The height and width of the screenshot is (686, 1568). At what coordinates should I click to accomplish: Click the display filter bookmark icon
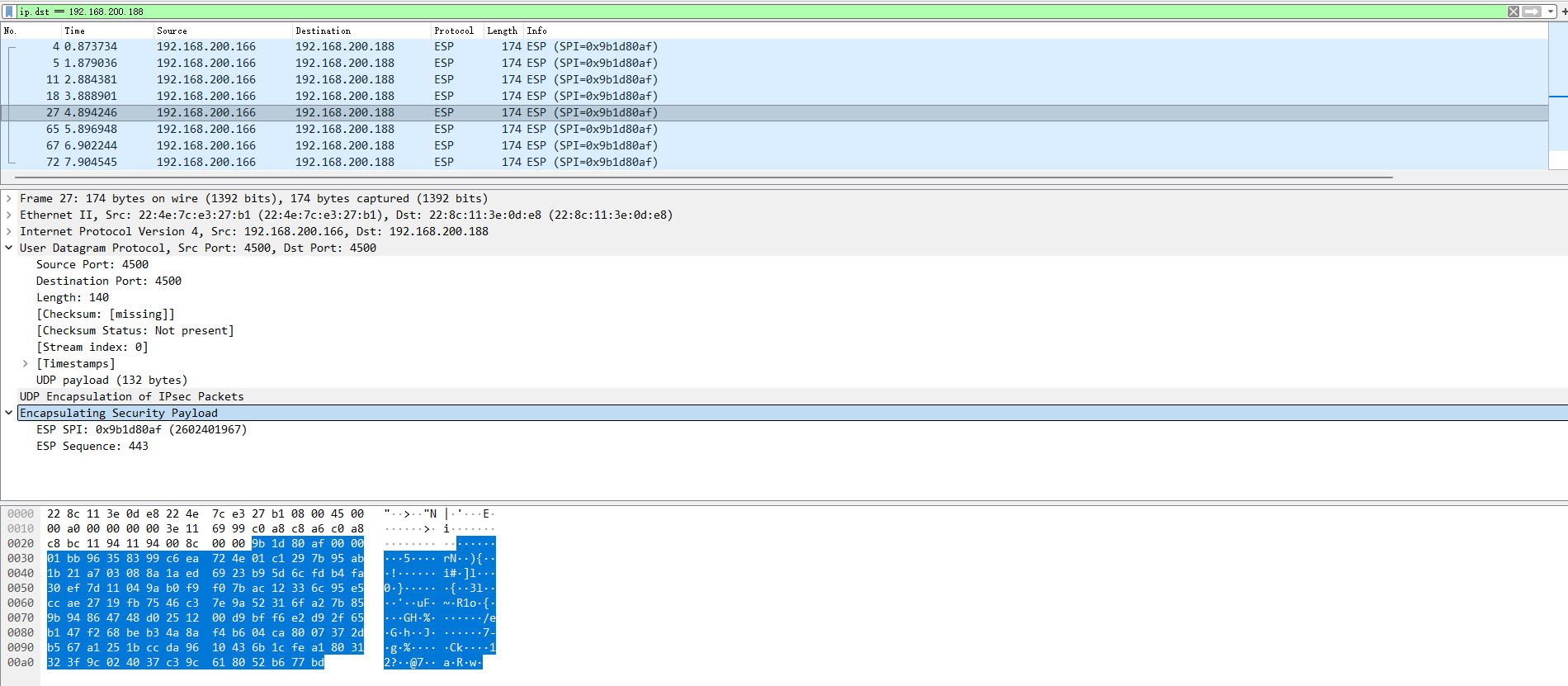9,12
